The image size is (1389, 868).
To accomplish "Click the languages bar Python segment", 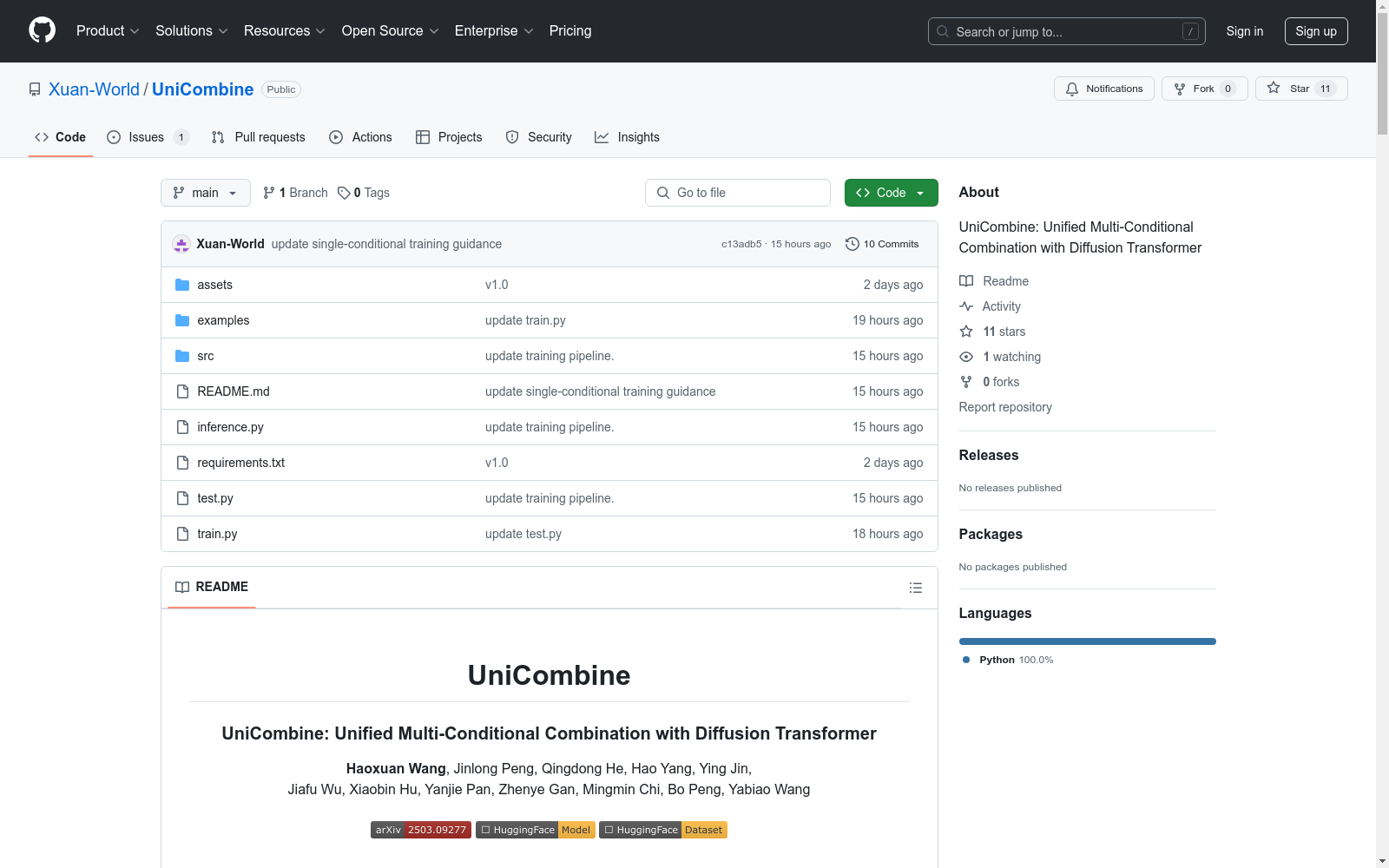I will (x=1088, y=641).
